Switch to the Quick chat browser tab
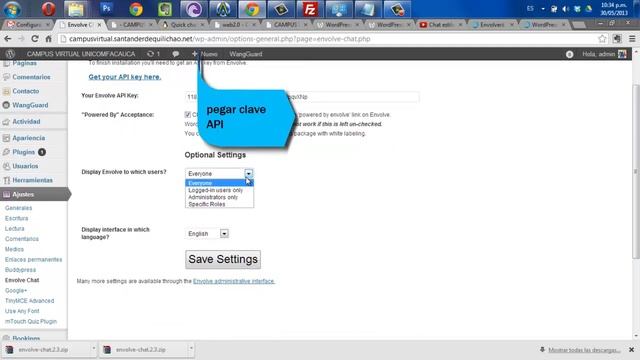Screen dimensions: 640x360 click(182, 25)
